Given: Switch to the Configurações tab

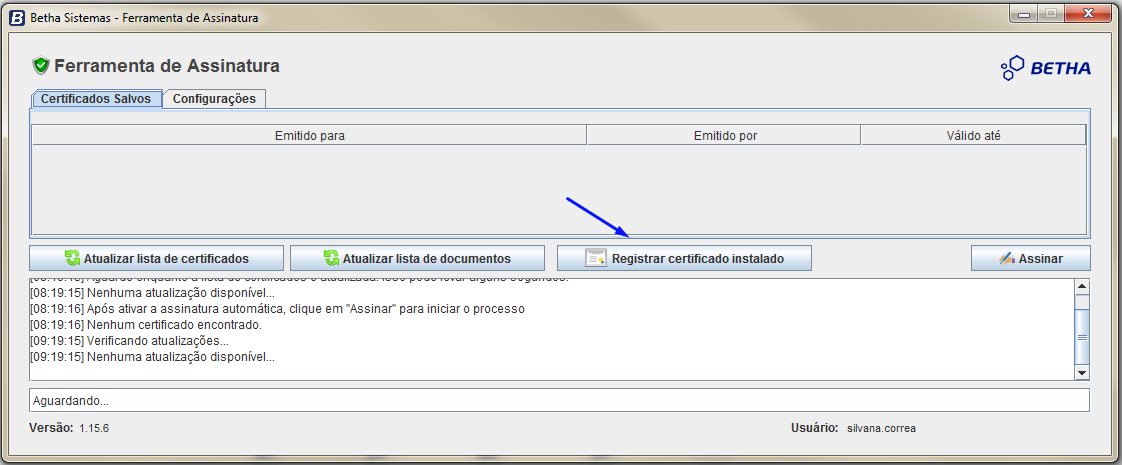Looking at the screenshot, I should point(214,99).
